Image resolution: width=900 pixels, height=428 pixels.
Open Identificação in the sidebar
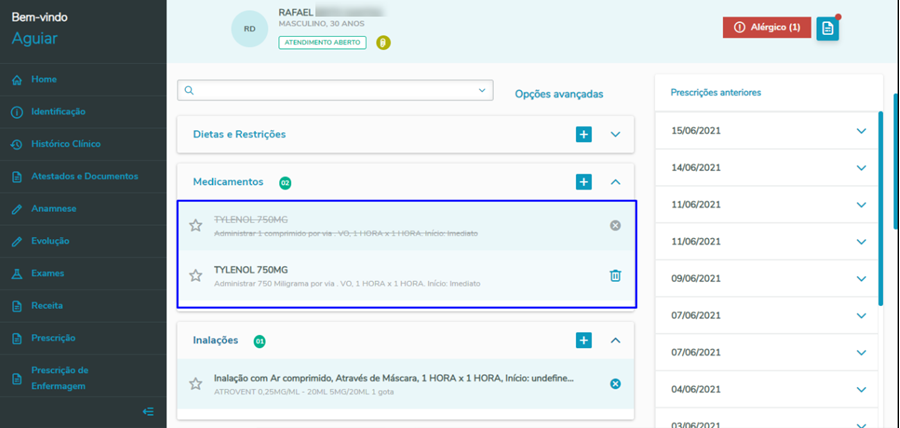click(83, 111)
